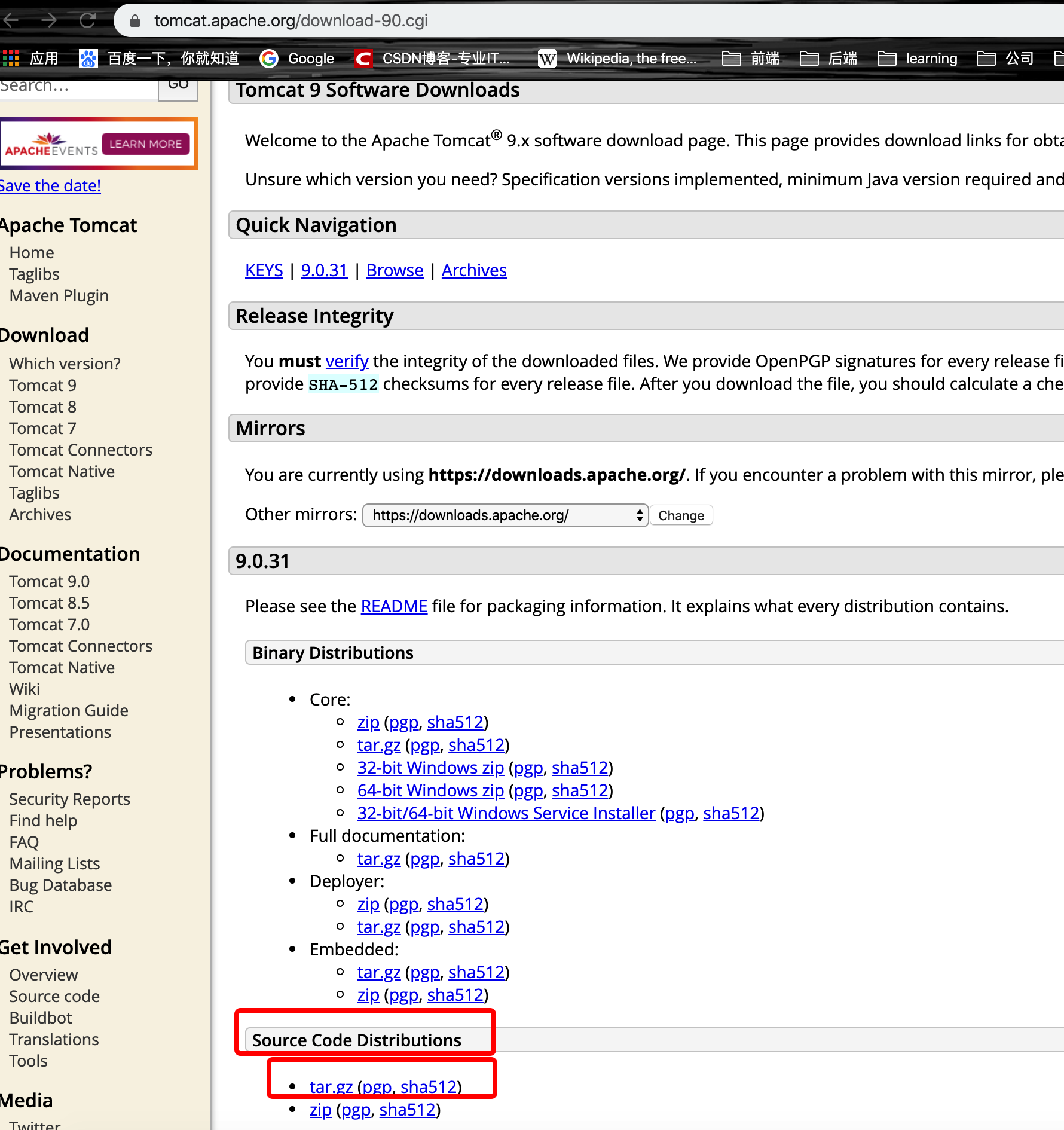Click the browser back arrow

point(10,20)
